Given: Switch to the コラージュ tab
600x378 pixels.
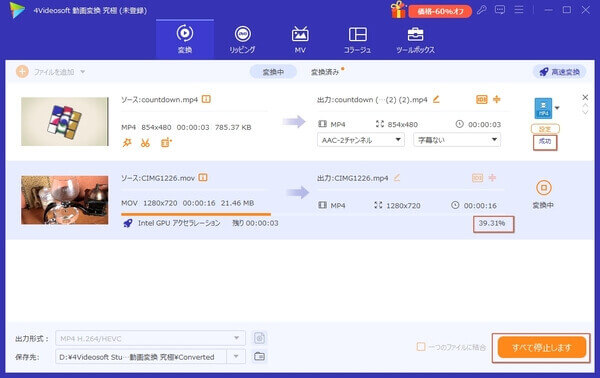Looking at the screenshot, I should 357,39.
